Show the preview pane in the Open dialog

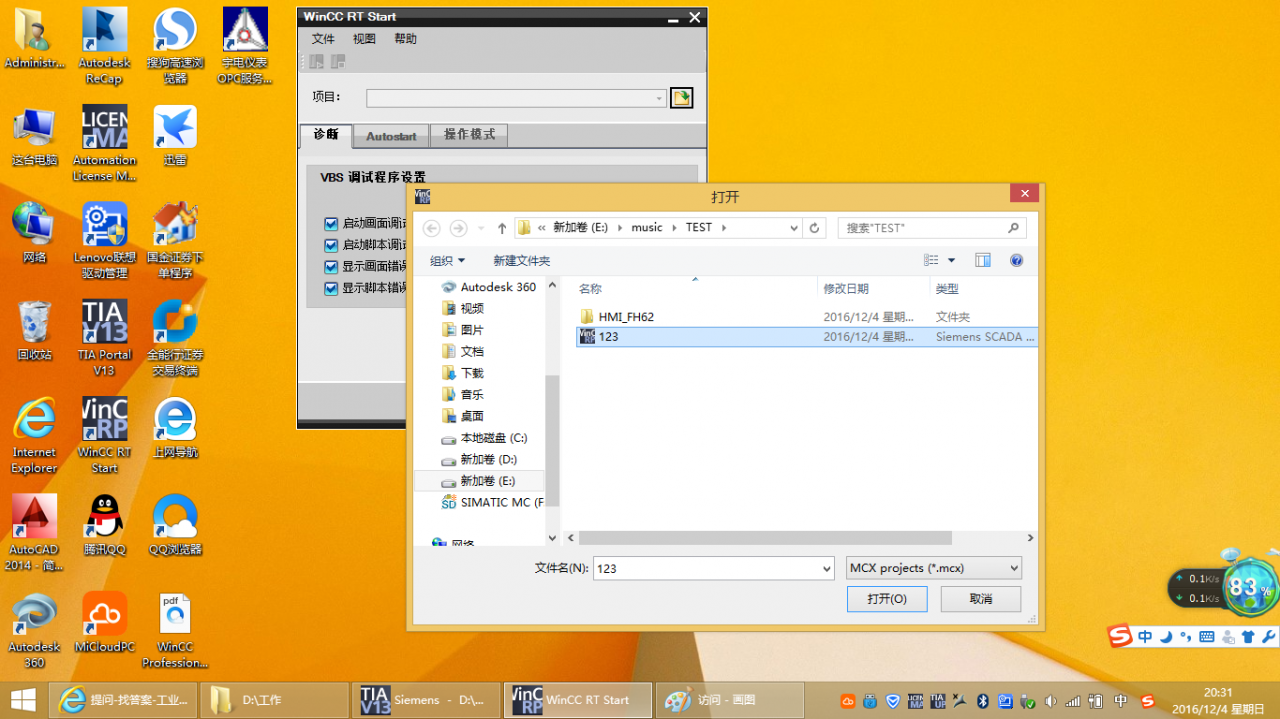coord(982,259)
